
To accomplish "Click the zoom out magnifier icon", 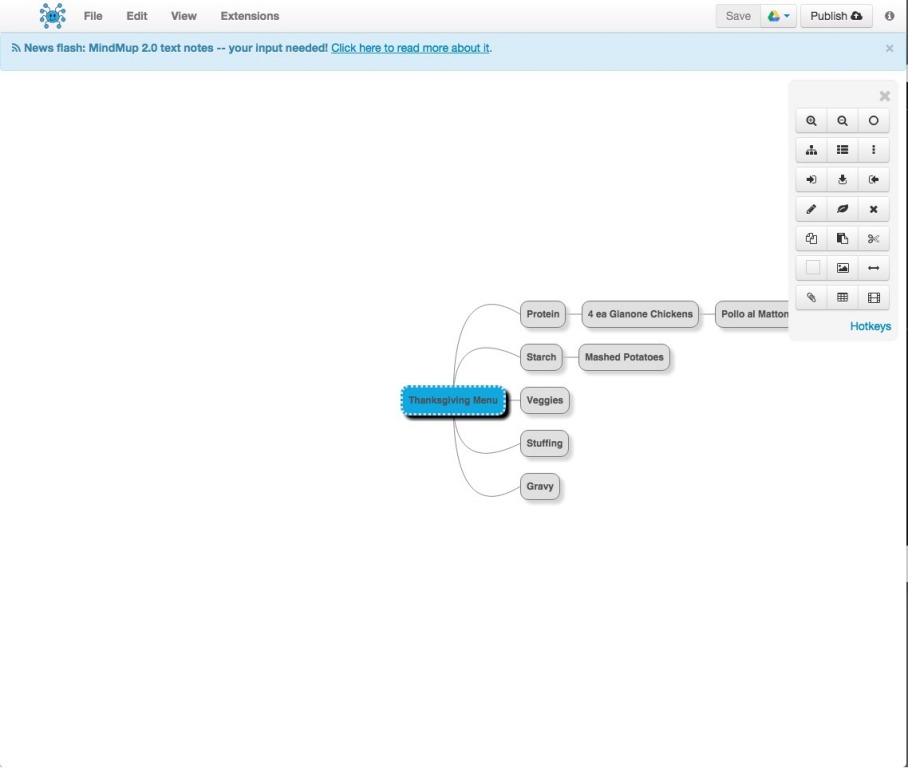I will click(842, 121).
